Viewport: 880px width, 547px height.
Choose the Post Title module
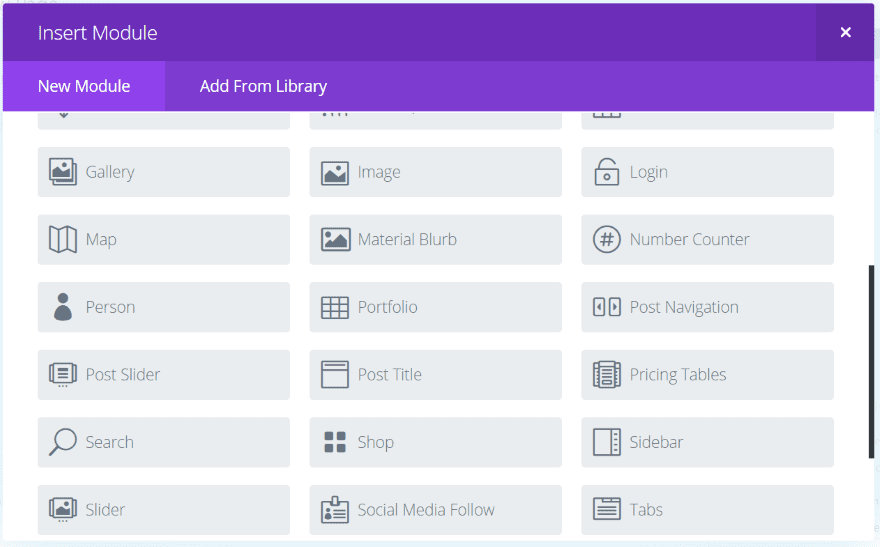pos(435,375)
